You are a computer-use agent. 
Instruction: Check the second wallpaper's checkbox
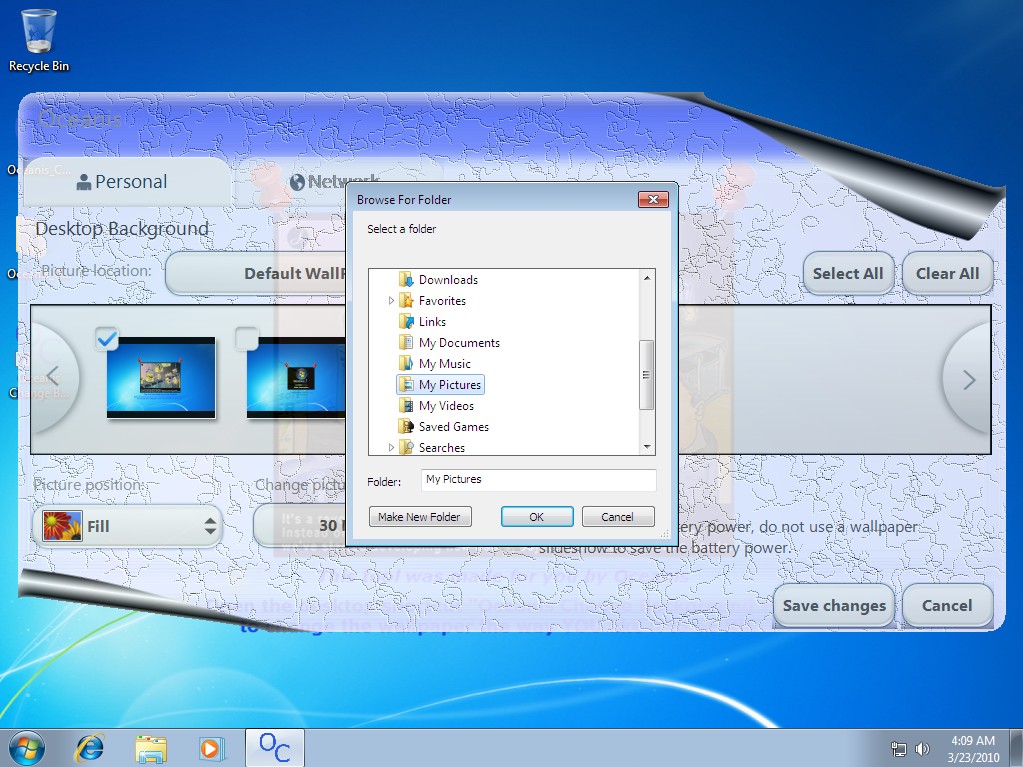point(247,338)
